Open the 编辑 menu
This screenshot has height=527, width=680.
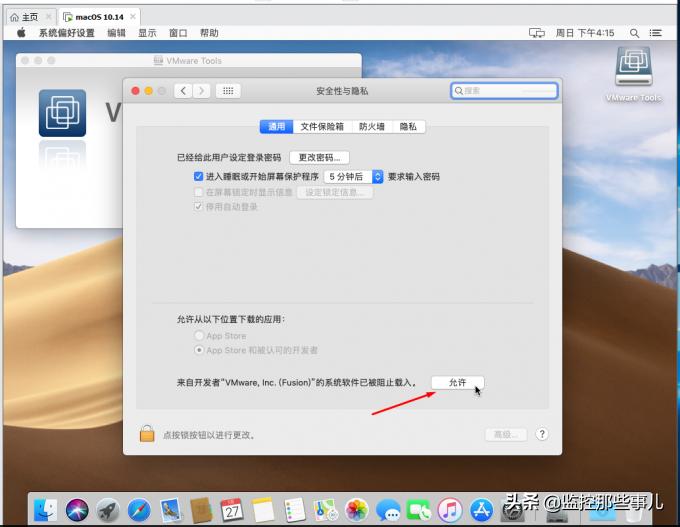point(116,33)
